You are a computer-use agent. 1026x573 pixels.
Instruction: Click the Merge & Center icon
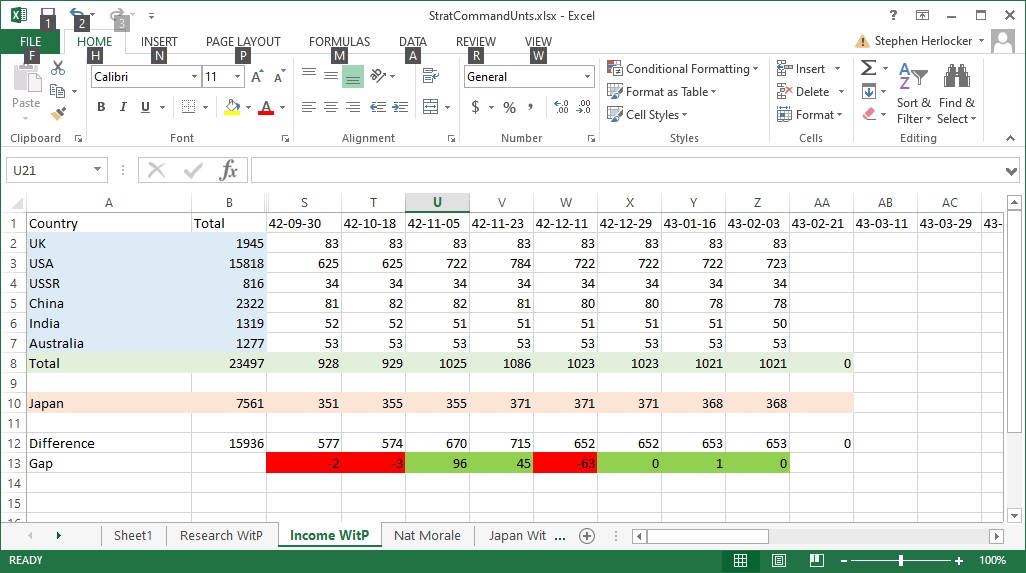(431, 107)
